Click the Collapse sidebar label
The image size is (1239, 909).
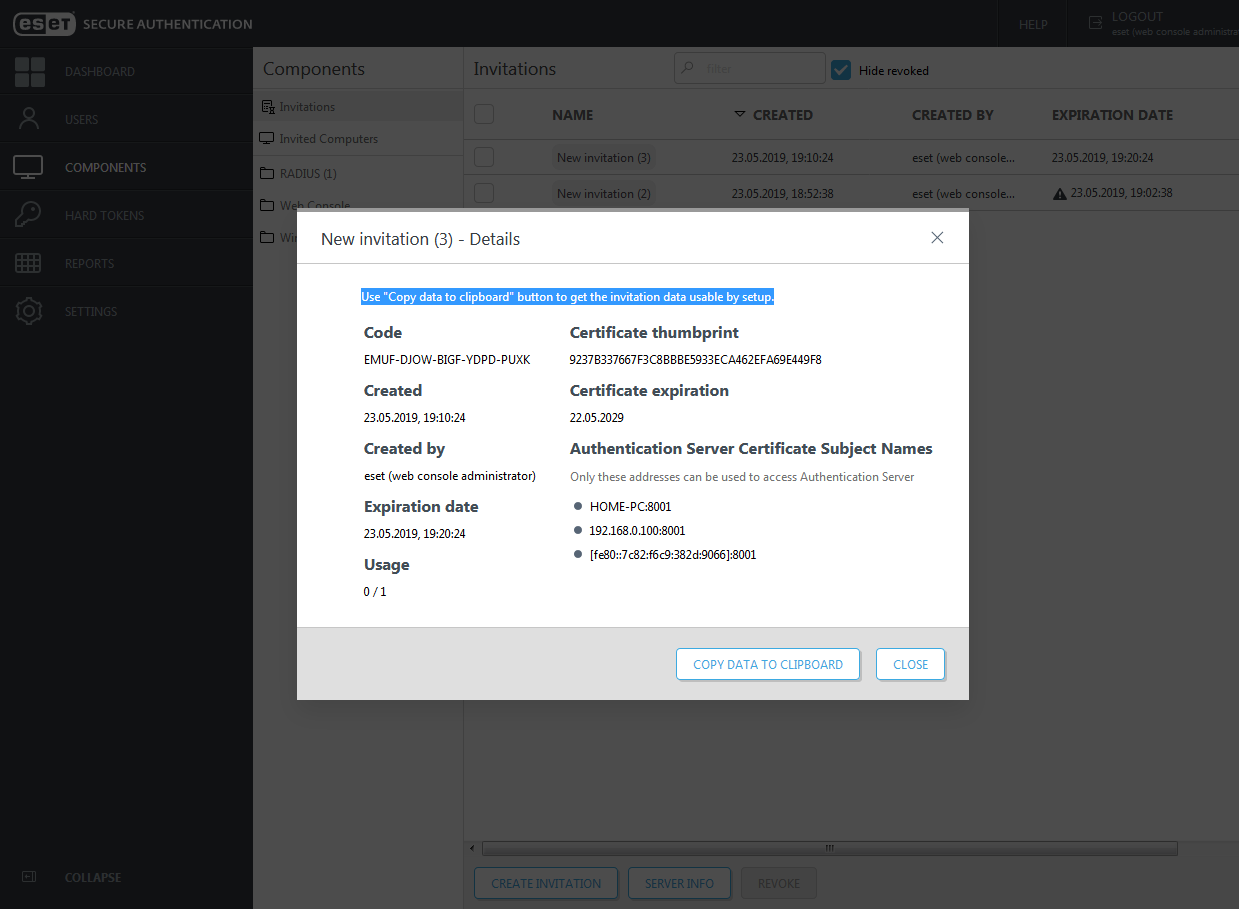pos(93,877)
